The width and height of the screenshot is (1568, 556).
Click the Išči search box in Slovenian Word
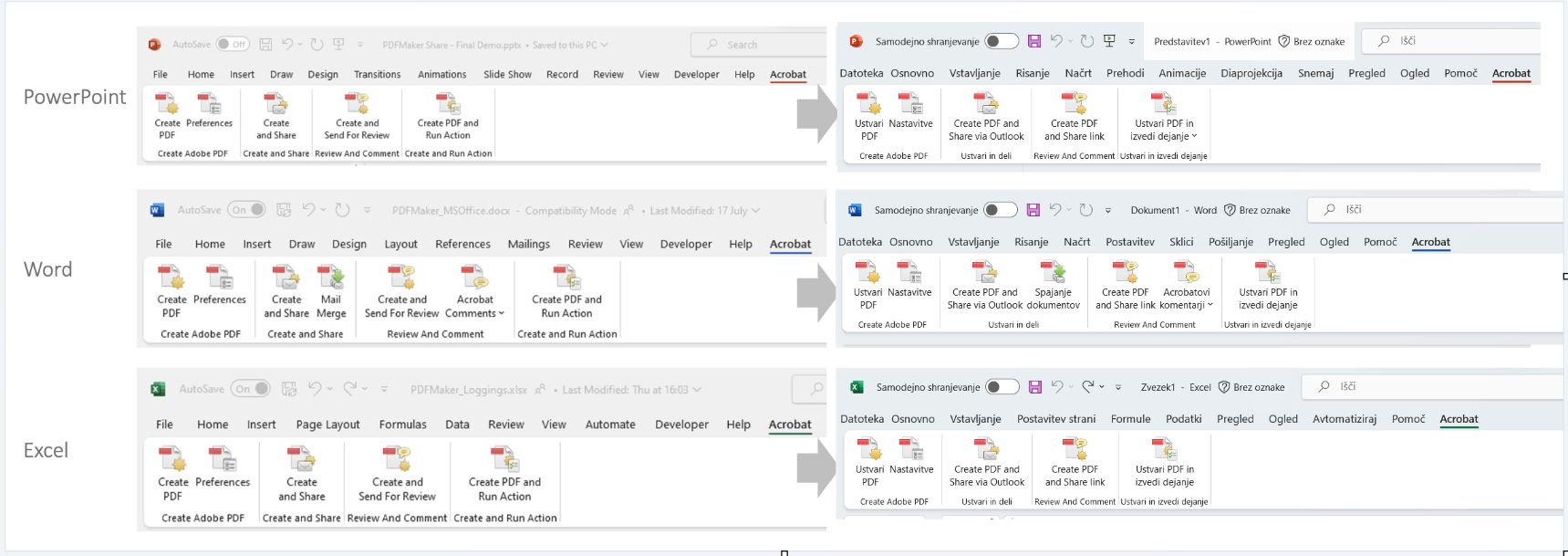1436,209
